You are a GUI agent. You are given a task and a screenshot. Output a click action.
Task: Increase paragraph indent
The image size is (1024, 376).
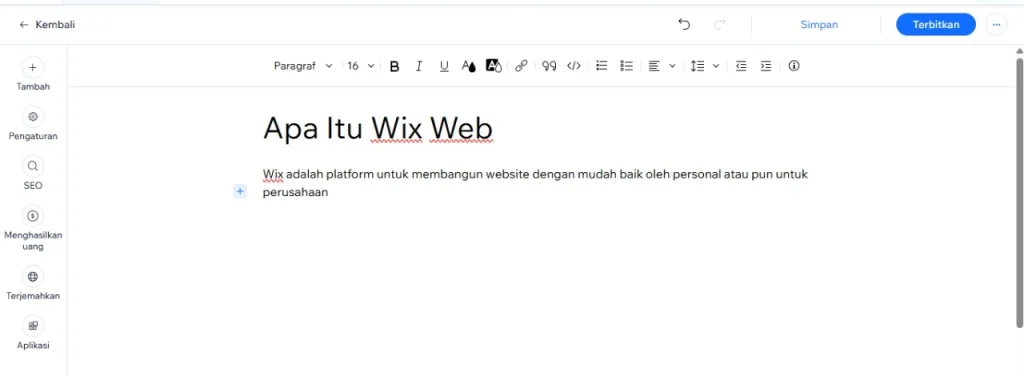765,66
